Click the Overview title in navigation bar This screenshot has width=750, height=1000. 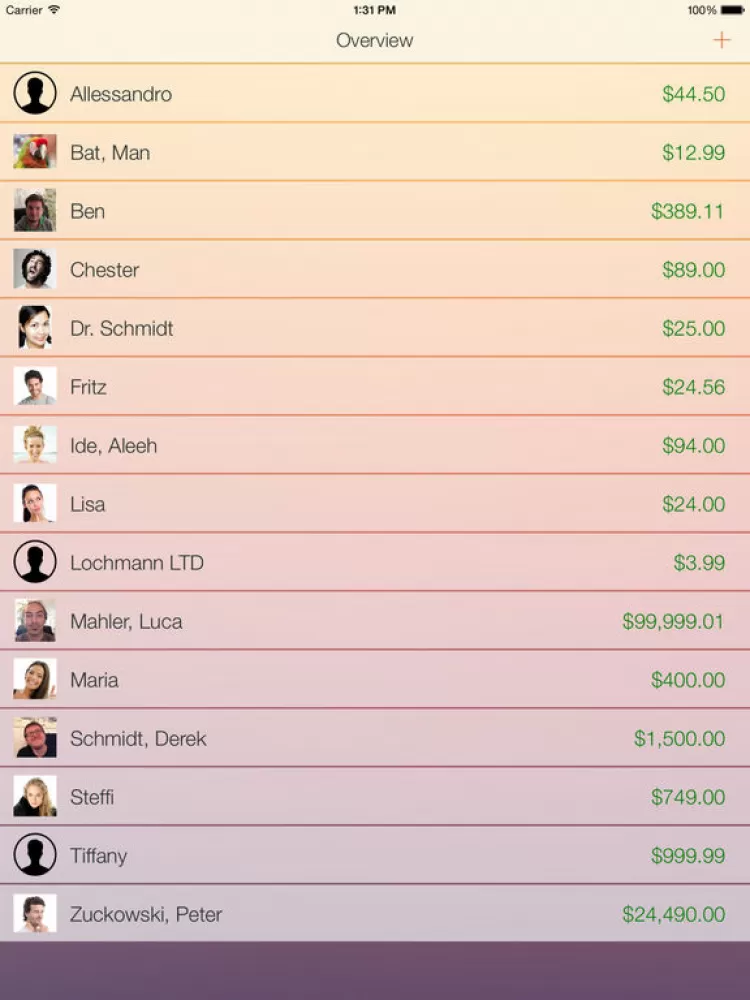(374, 40)
